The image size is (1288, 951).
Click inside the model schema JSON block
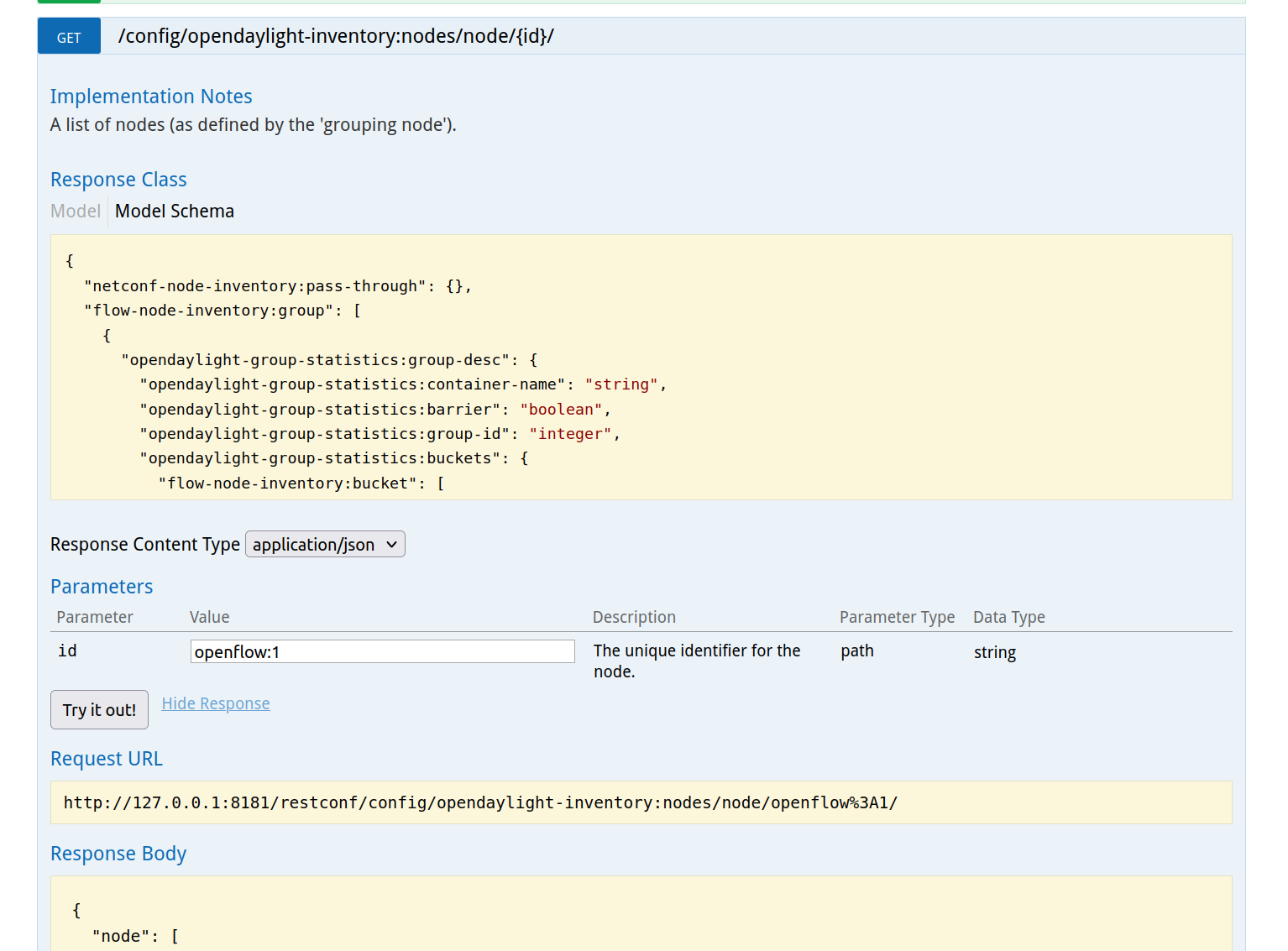pyautogui.click(x=641, y=368)
